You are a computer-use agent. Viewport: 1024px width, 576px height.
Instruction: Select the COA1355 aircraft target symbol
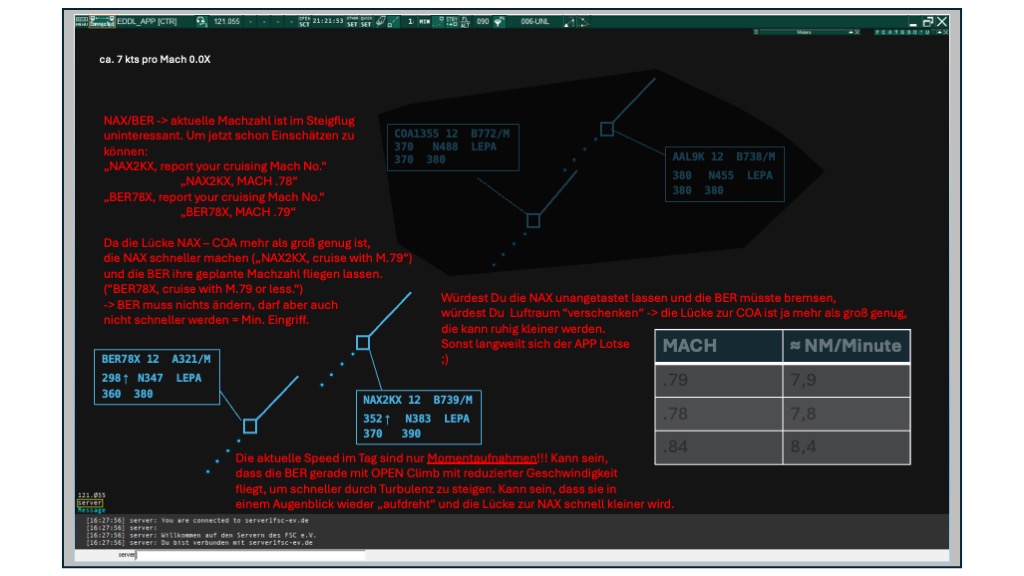click(533, 221)
